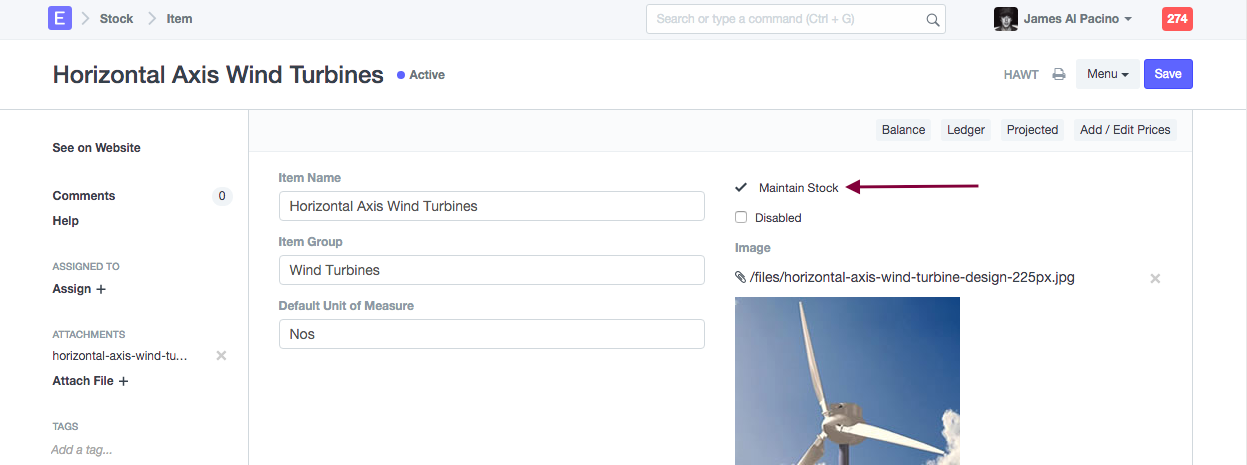Click the wind turbine image thumbnail
The height and width of the screenshot is (465, 1247).
(847, 380)
